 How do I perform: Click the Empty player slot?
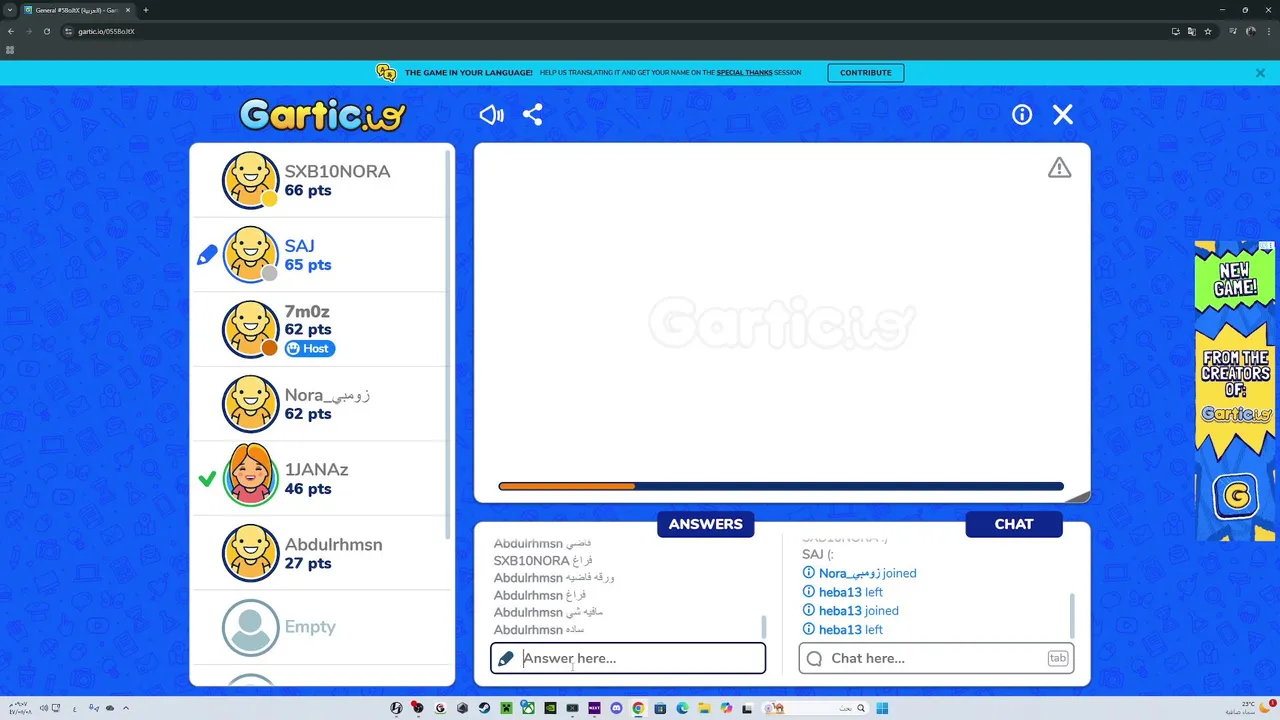pyautogui.click(x=322, y=627)
